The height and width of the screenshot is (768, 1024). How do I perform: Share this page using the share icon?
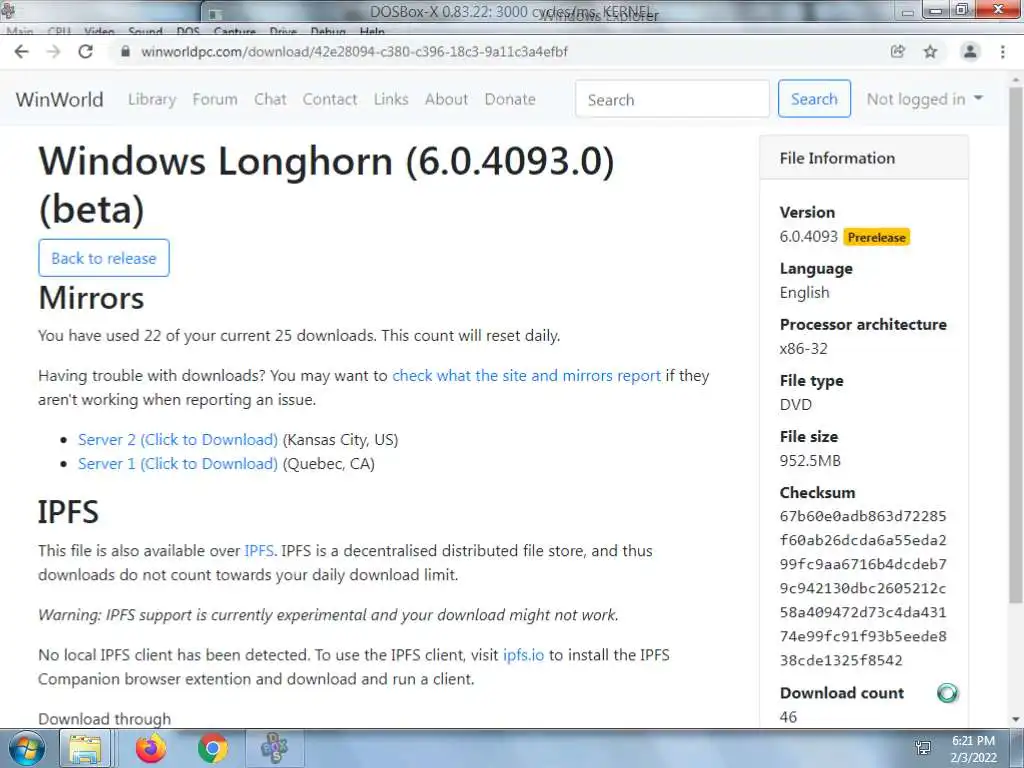tap(898, 52)
